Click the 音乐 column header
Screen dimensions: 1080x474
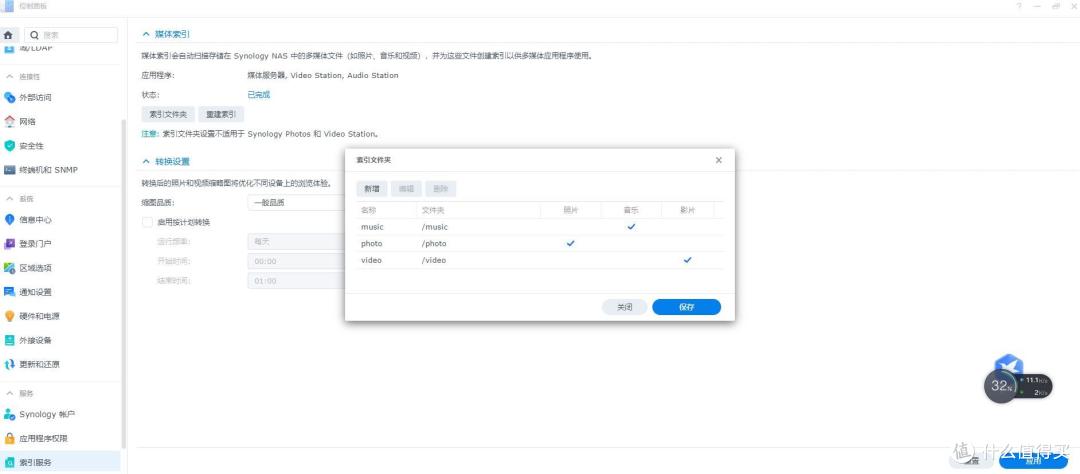[631, 210]
